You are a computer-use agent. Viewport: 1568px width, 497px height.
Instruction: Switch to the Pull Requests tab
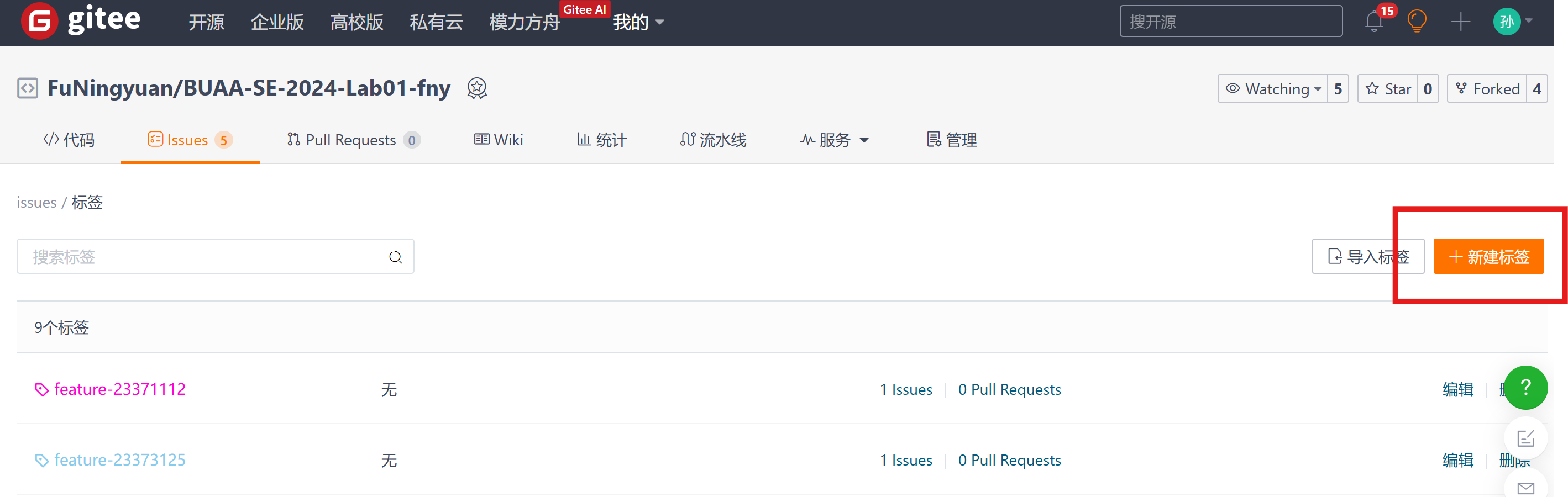(353, 140)
